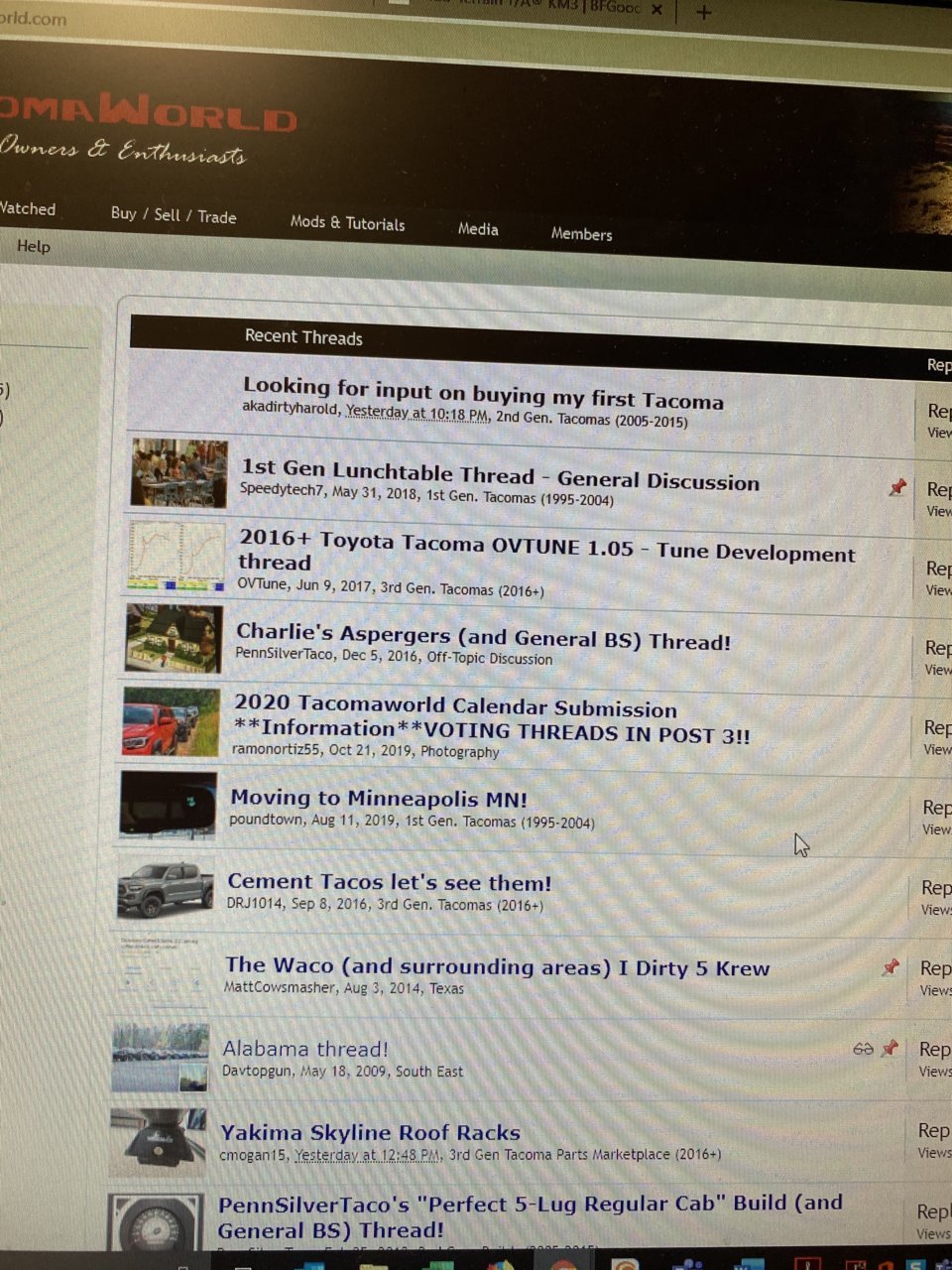
Task: Open 'Looking for input on buying my first Tacoma'
Action: tap(483, 393)
